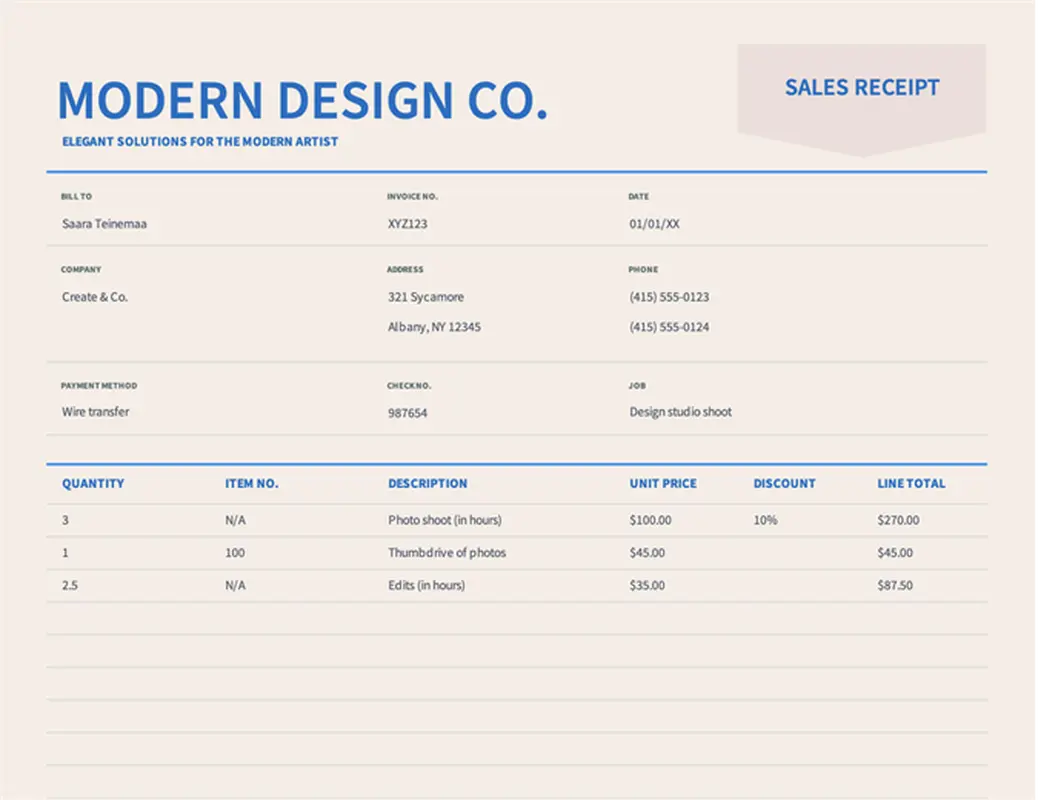
Task: Select the job field 'Design studio shoot'
Action: click(x=680, y=412)
